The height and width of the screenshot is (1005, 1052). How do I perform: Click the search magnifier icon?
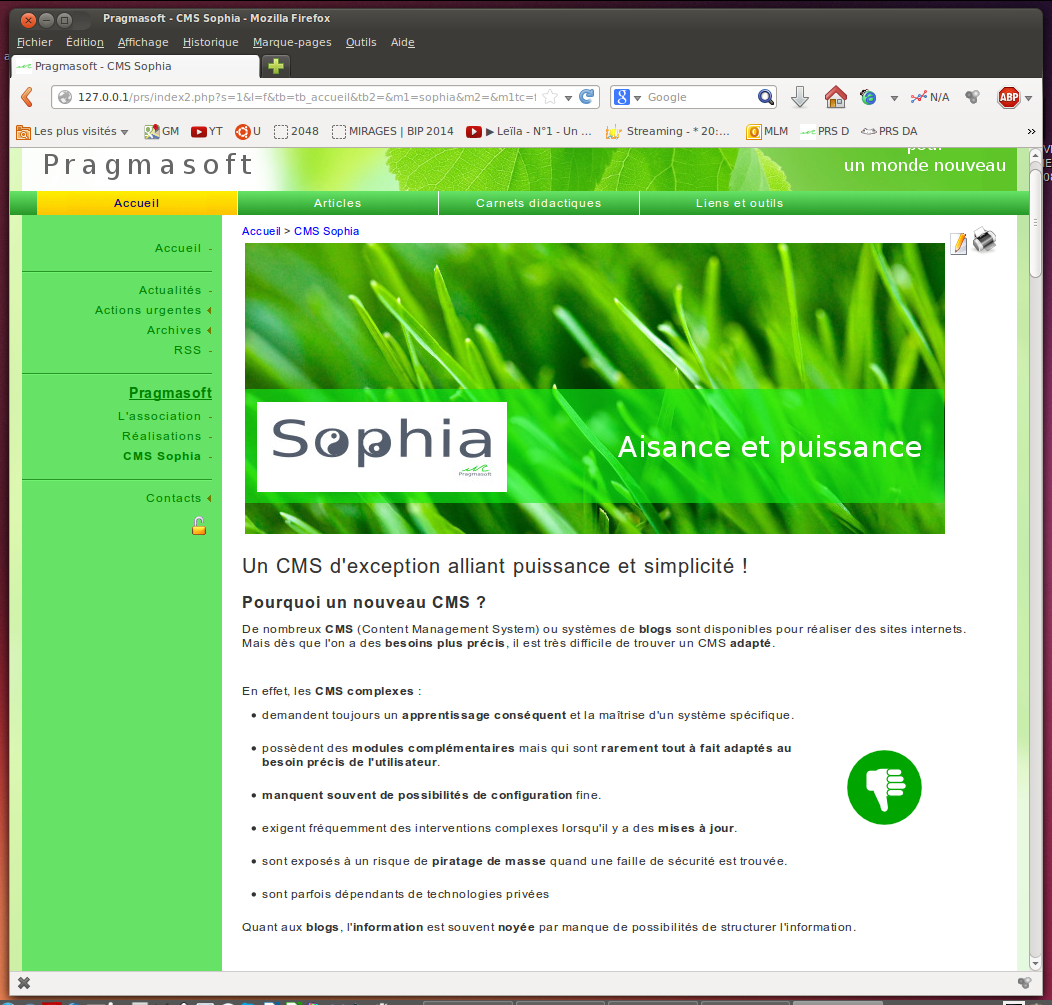click(766, 97)
